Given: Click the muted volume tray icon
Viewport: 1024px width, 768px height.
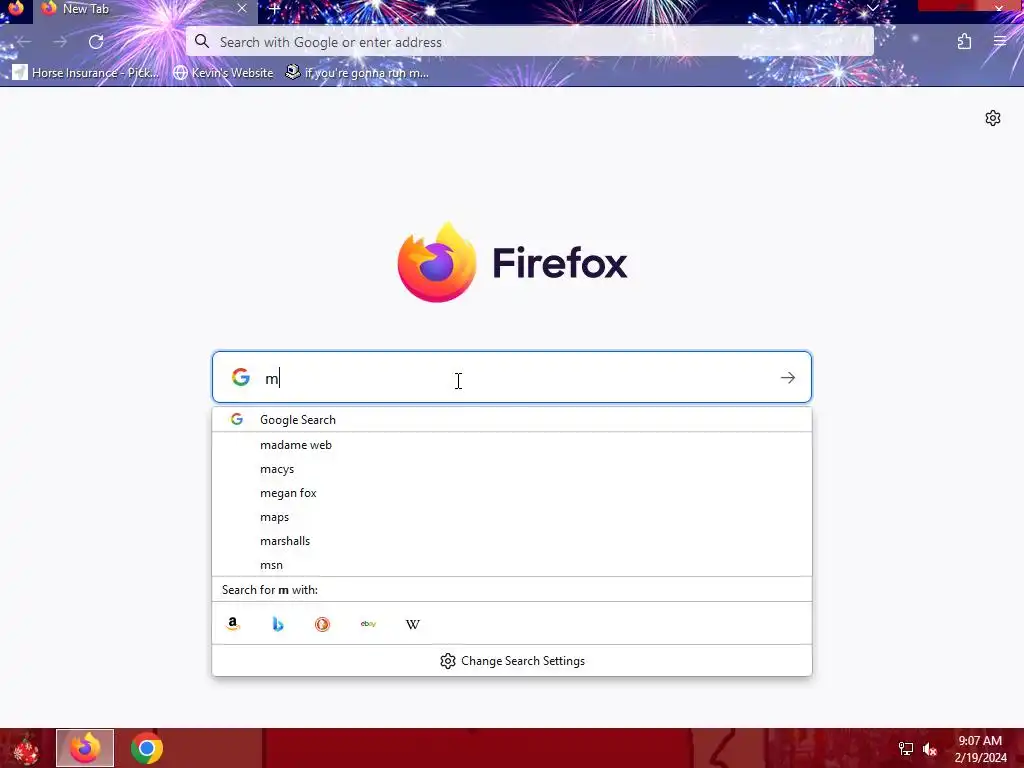Looking at the screenshot, I should tap(930, 749).
